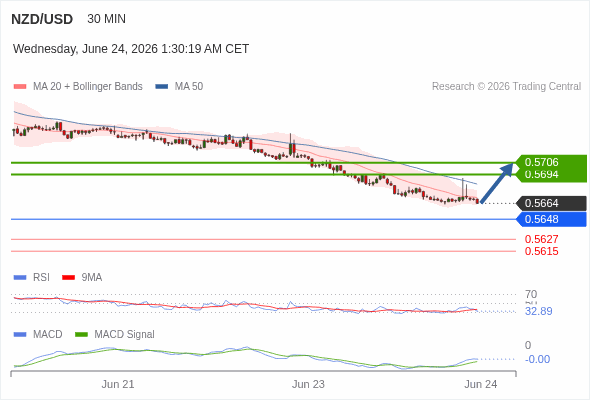
Task: Click the Jun 23 date axis label
Action: (x=308, y=384)
